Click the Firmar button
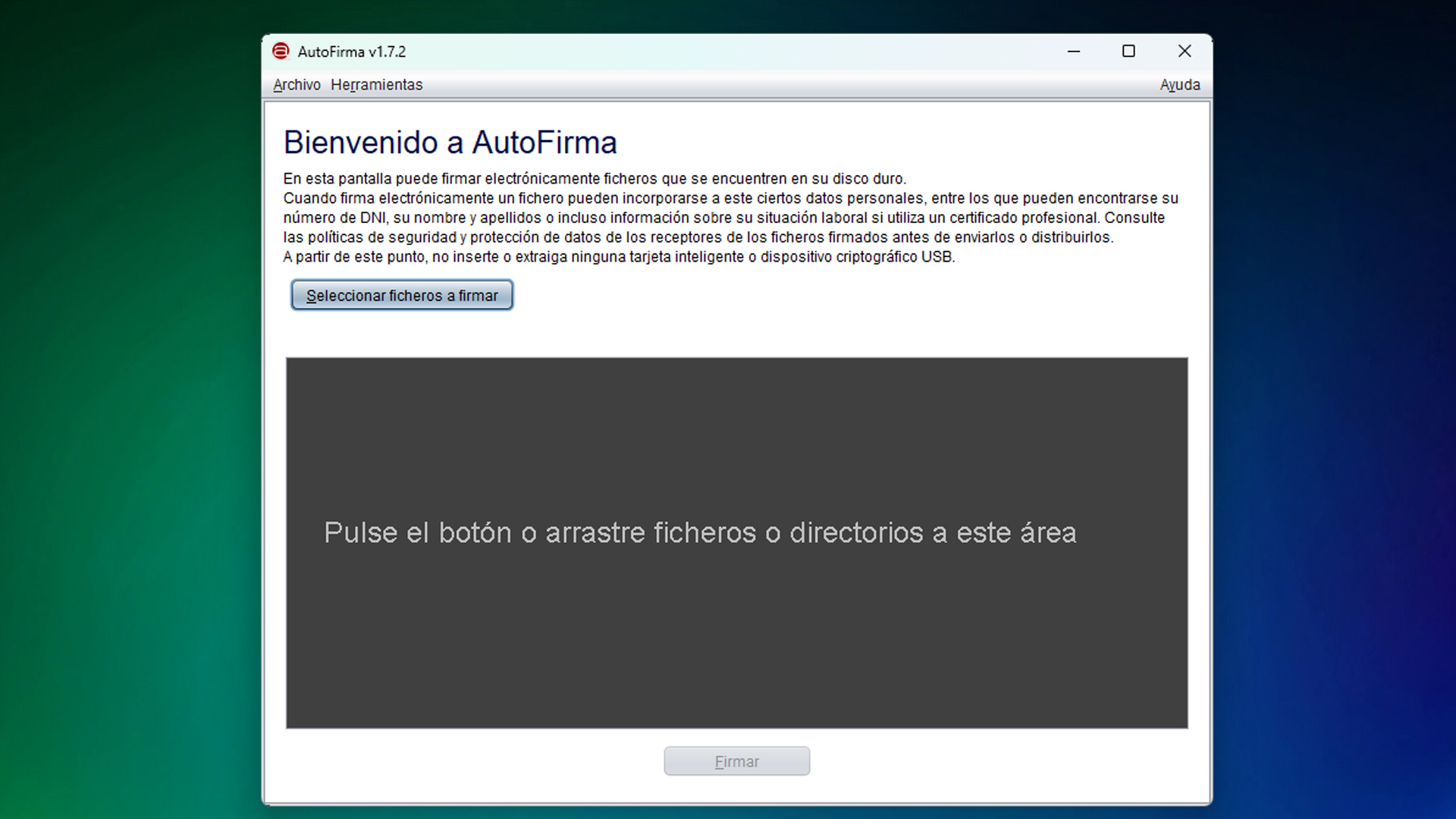The height and width of the screenshot is (819, 1456). (x=736, y=761)
